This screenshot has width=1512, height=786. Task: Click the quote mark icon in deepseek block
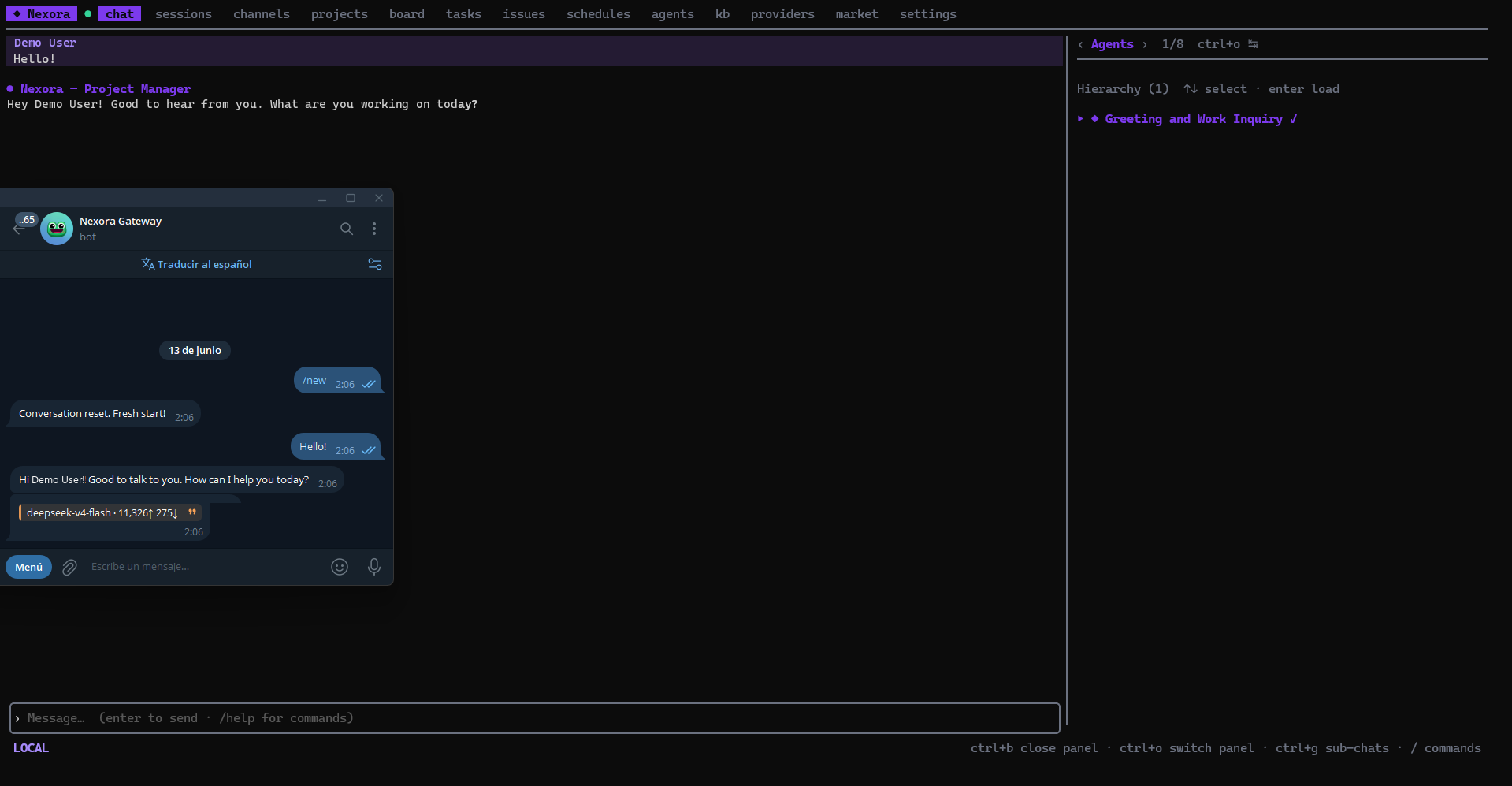pos(192,512)
